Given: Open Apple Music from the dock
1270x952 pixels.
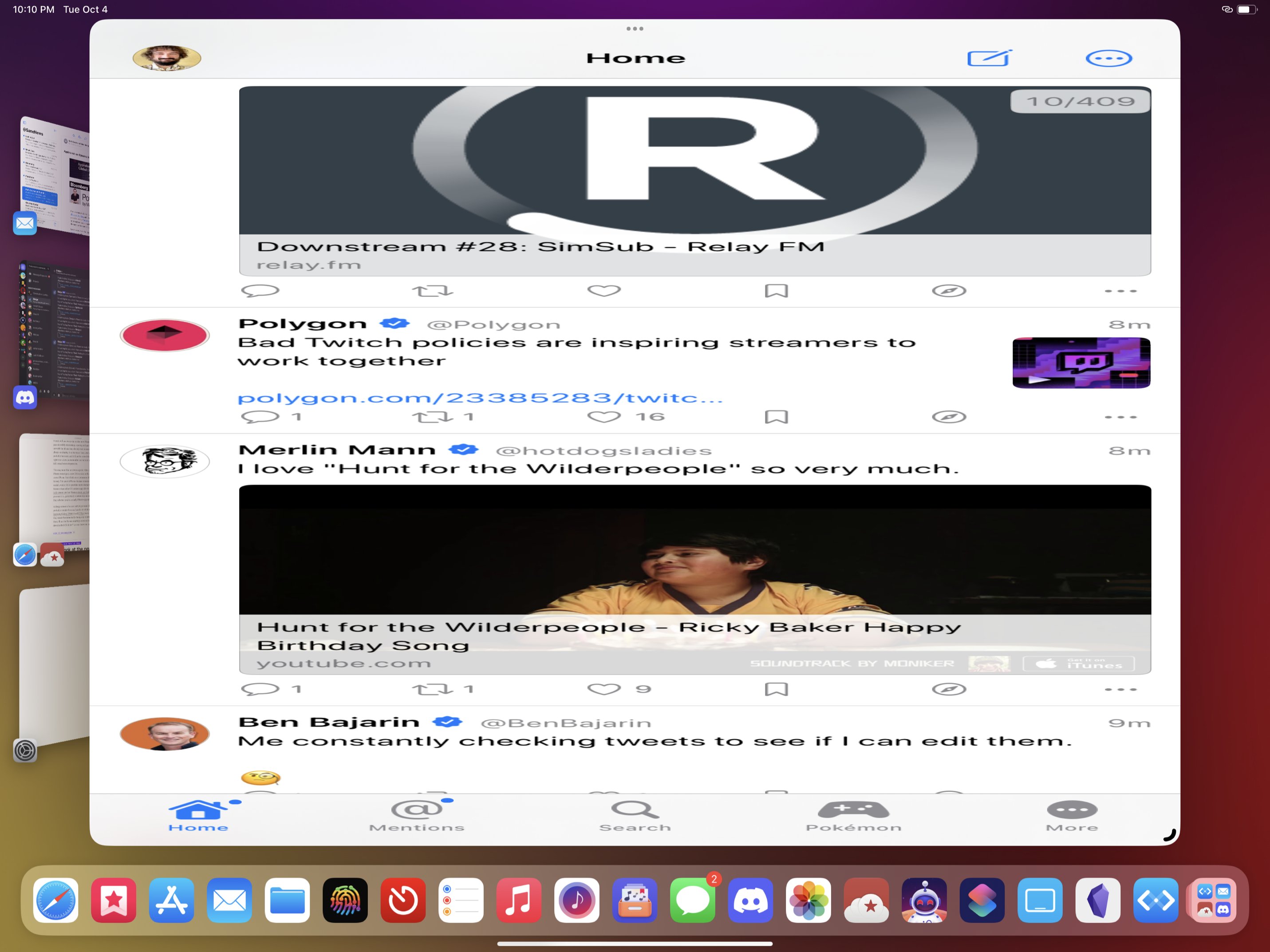Looking at the screenshot, I should pyautogui.click(x=518, y=900).
